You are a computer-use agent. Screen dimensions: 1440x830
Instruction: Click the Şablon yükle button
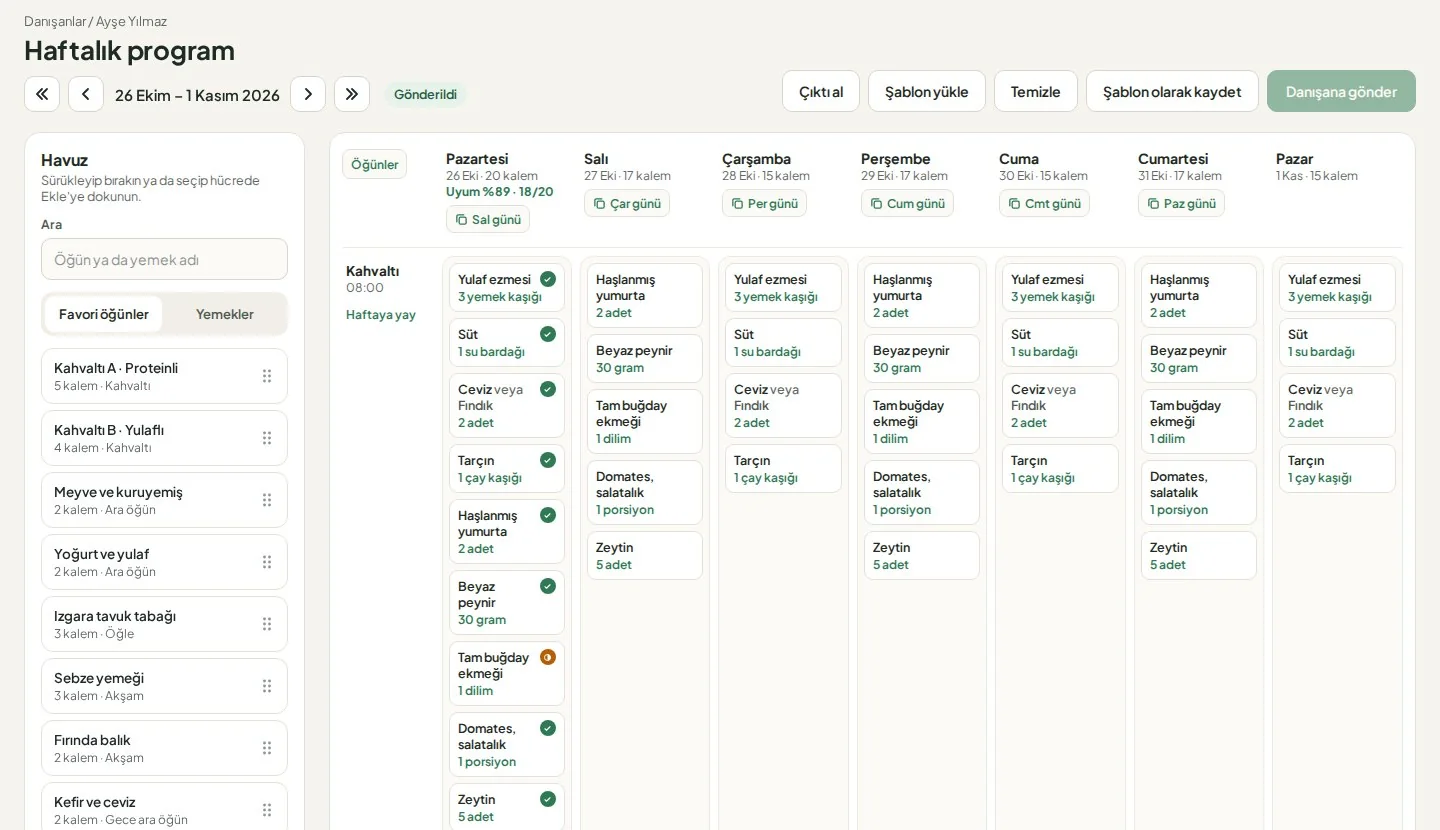tap(927, 91)
